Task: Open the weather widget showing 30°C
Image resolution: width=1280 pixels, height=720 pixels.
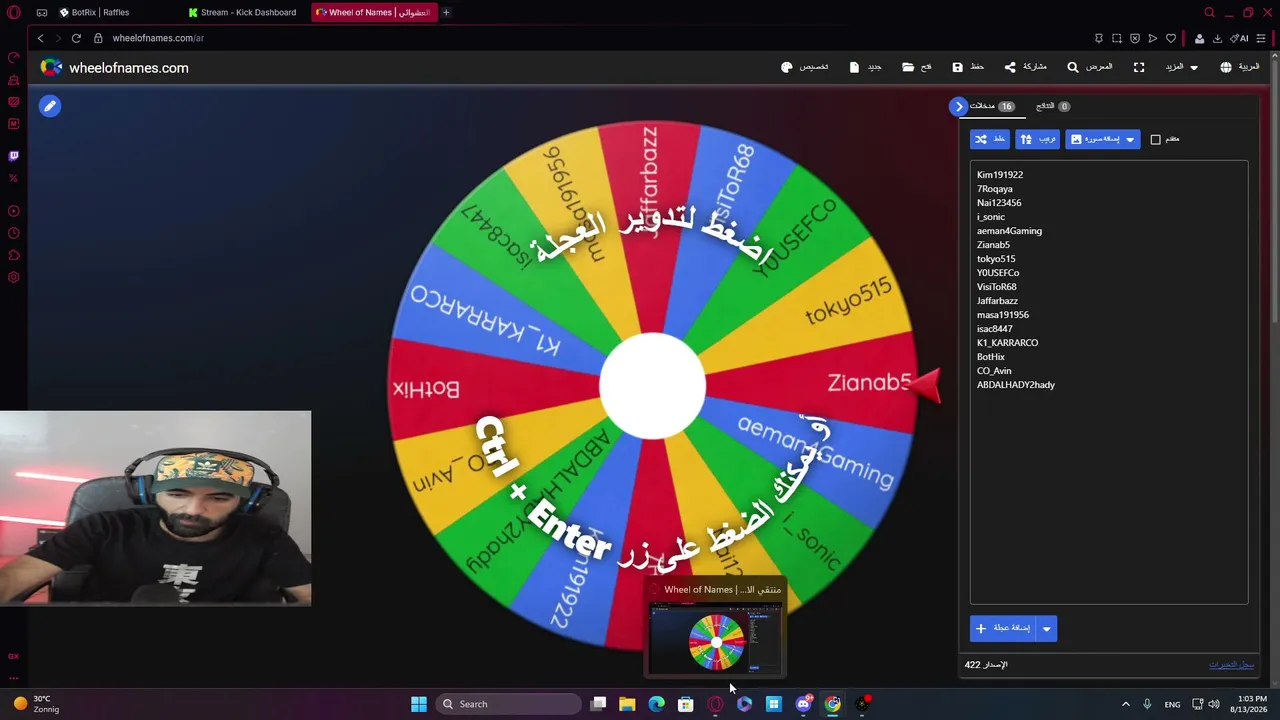Action: pos(36,704)
